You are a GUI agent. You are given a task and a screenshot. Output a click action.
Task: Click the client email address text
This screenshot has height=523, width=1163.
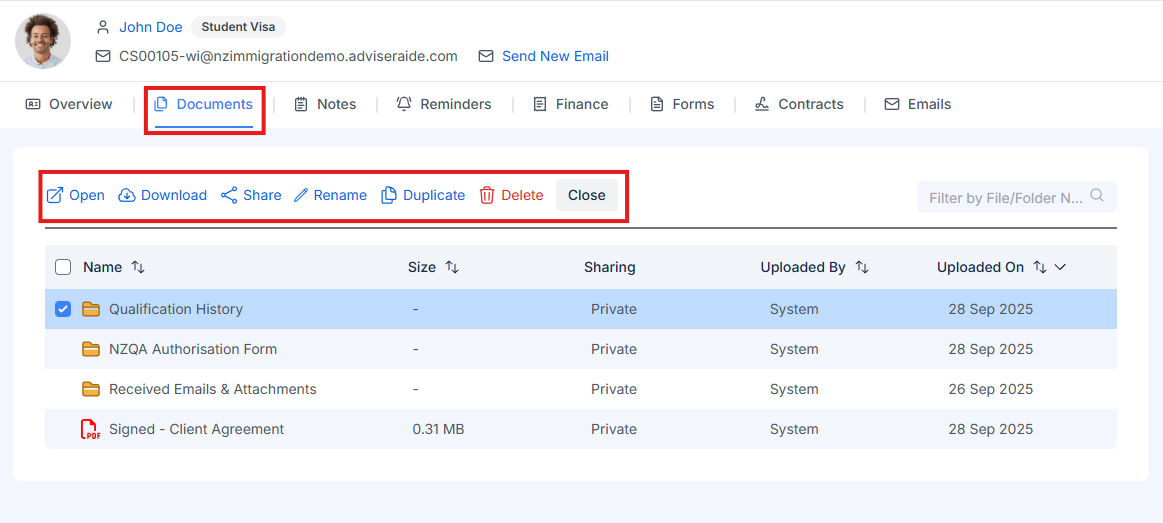point(289,56)
